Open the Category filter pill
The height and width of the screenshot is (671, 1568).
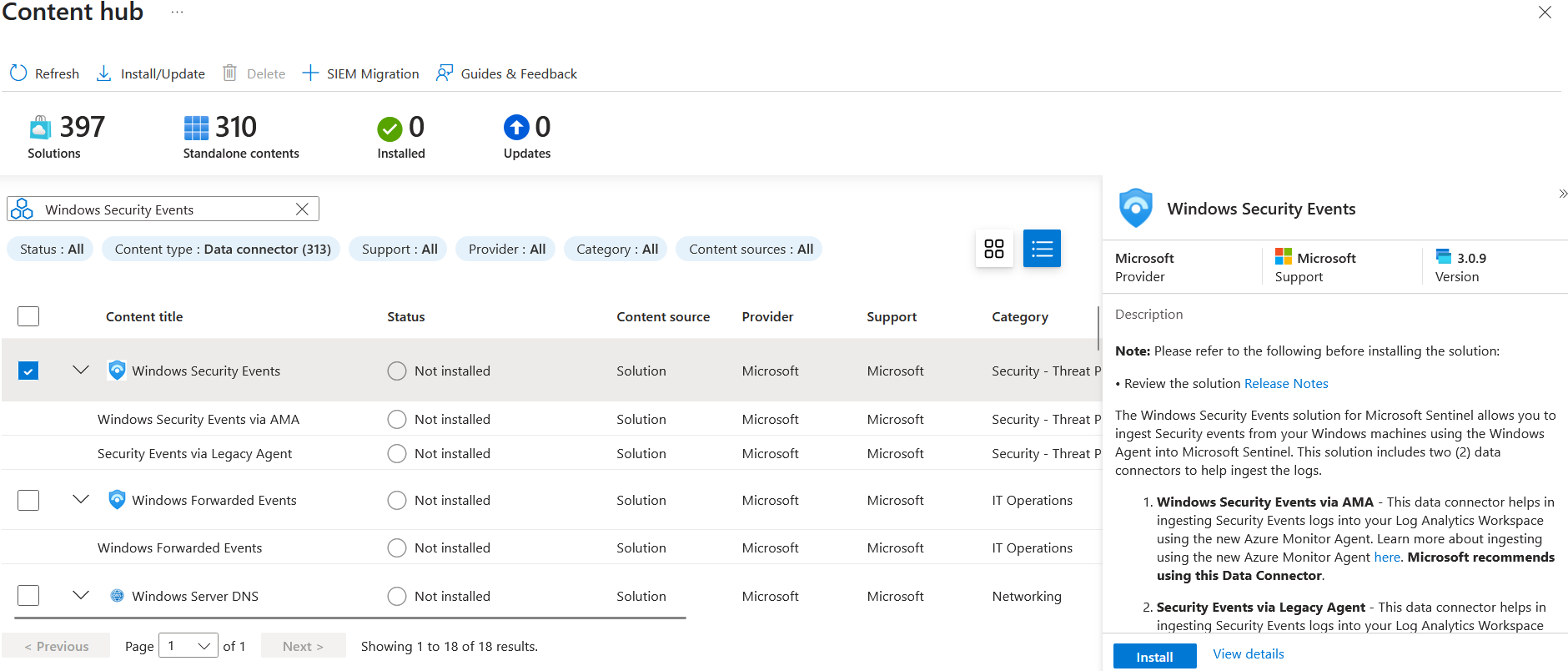[x=617, y=249]
